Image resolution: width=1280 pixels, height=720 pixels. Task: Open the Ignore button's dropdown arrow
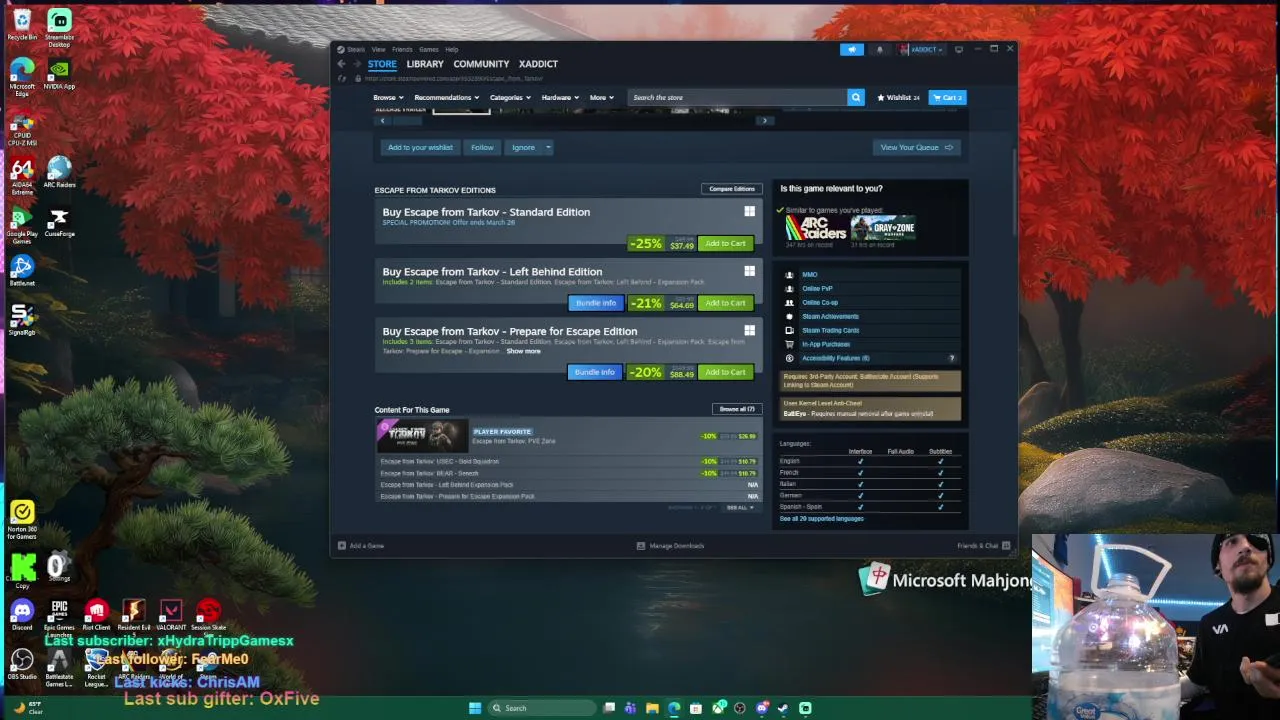coord(548,147)
